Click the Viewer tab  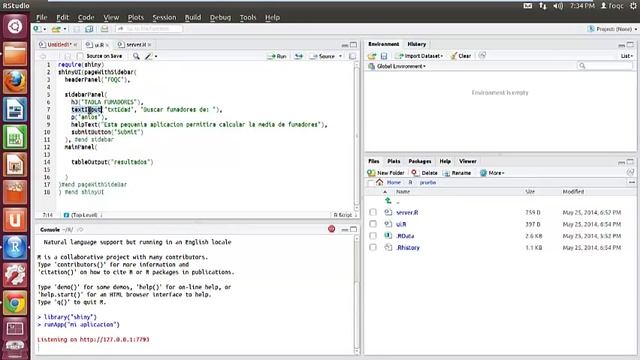click(467, 161)
